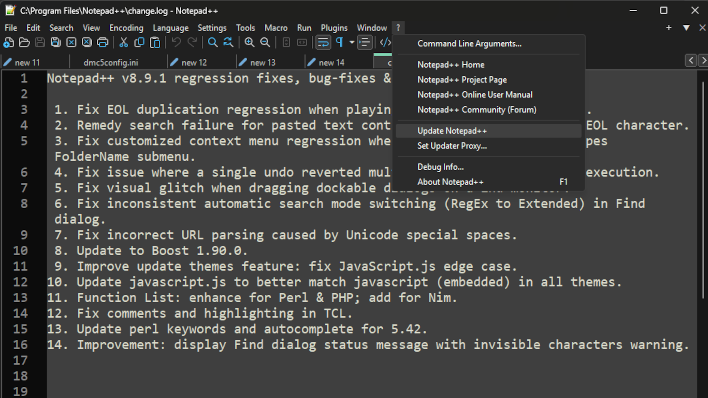Screen dimensions: 708x398
Task: Click the Save file toolbar icon
Action: (40, 42)
